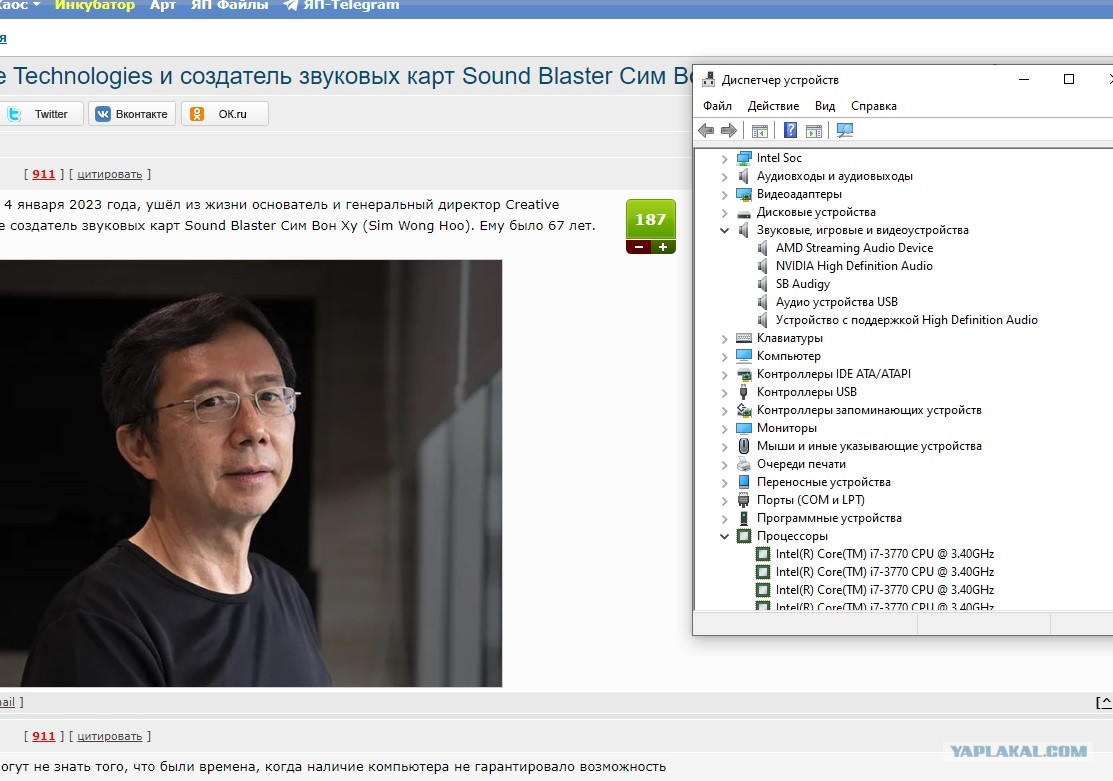Open the Справка menu
Image resolution: width=1113 pixels, height=781 pixels.
874,106
